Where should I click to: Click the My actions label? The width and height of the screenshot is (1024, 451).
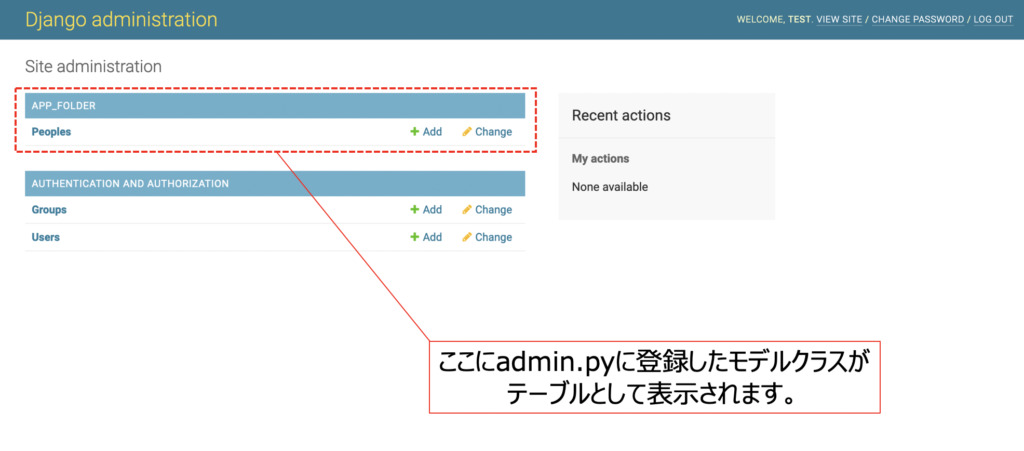(x=600, y=159)
